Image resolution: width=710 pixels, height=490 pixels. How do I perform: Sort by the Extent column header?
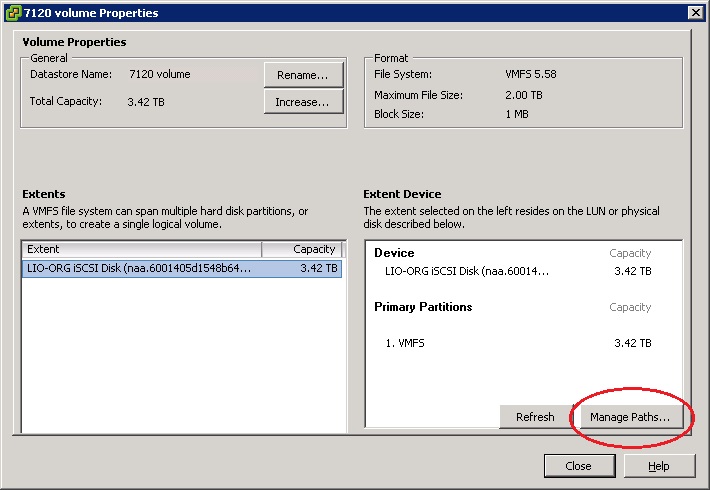pos(141,249)
